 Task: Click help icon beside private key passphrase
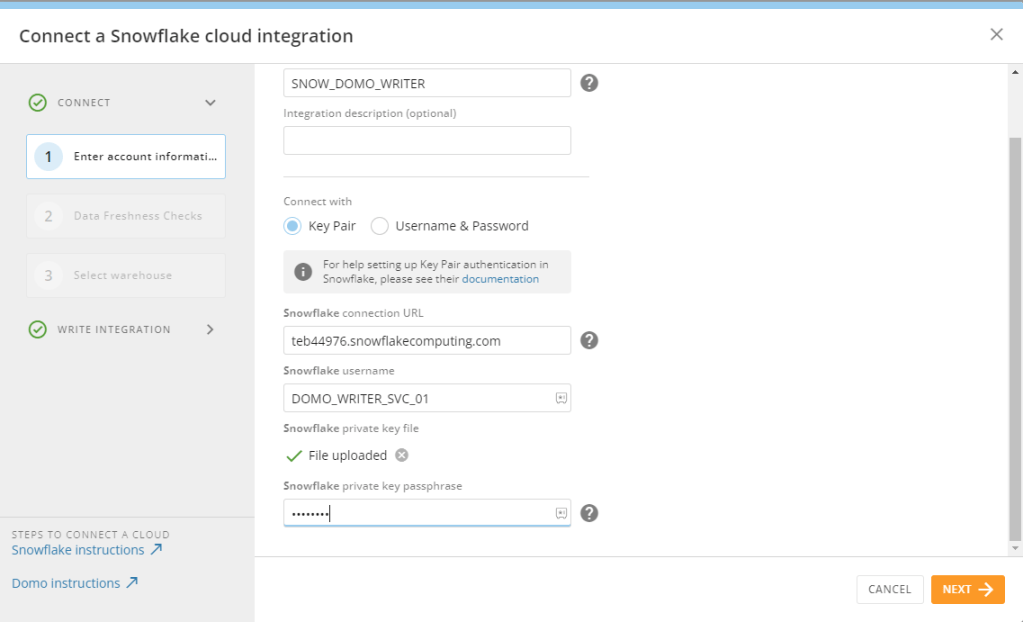[x=589, y=513]
